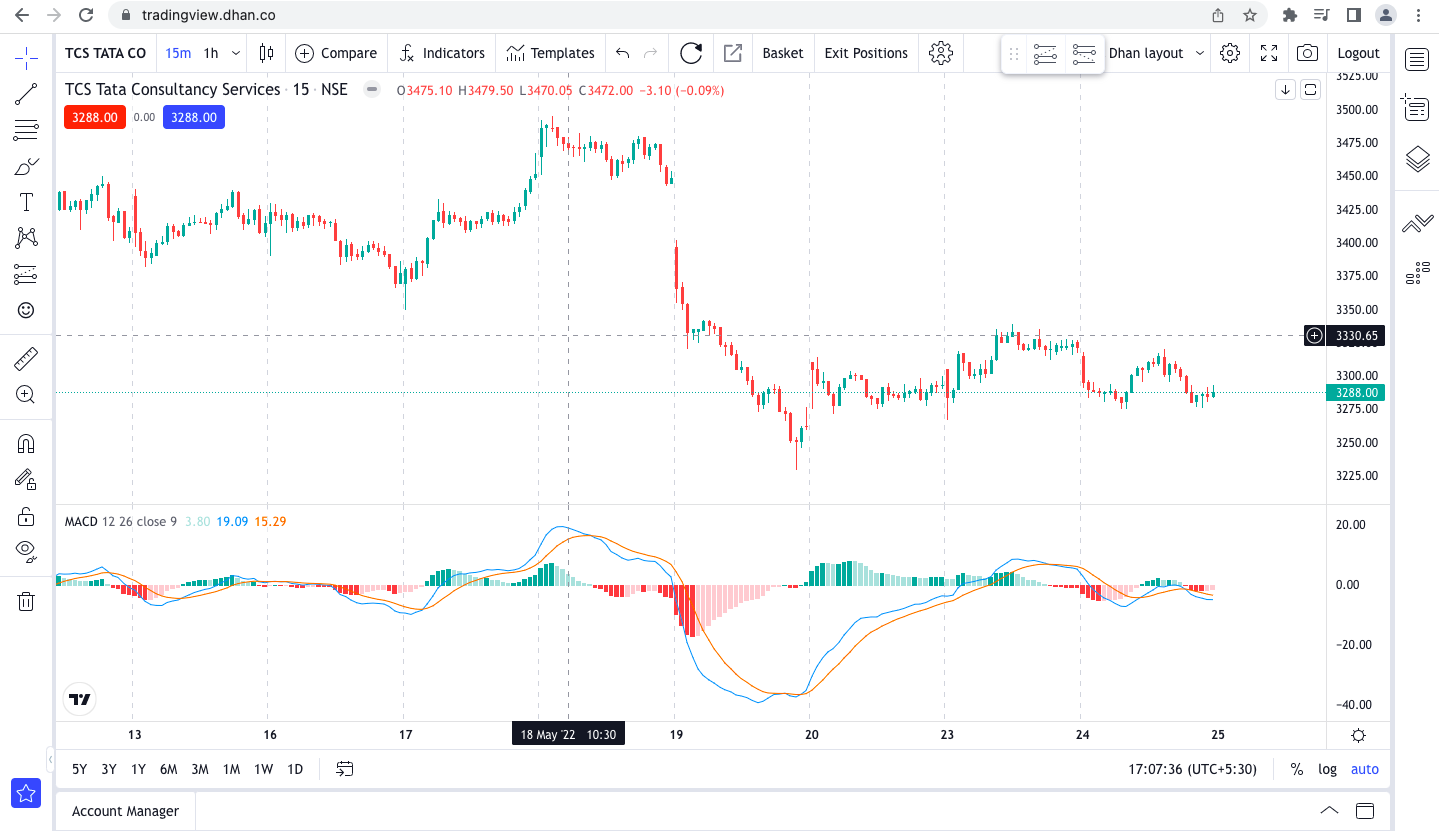Refresh the chart with the reload icon
1439x831 pixels.
[x=691, y=53]
